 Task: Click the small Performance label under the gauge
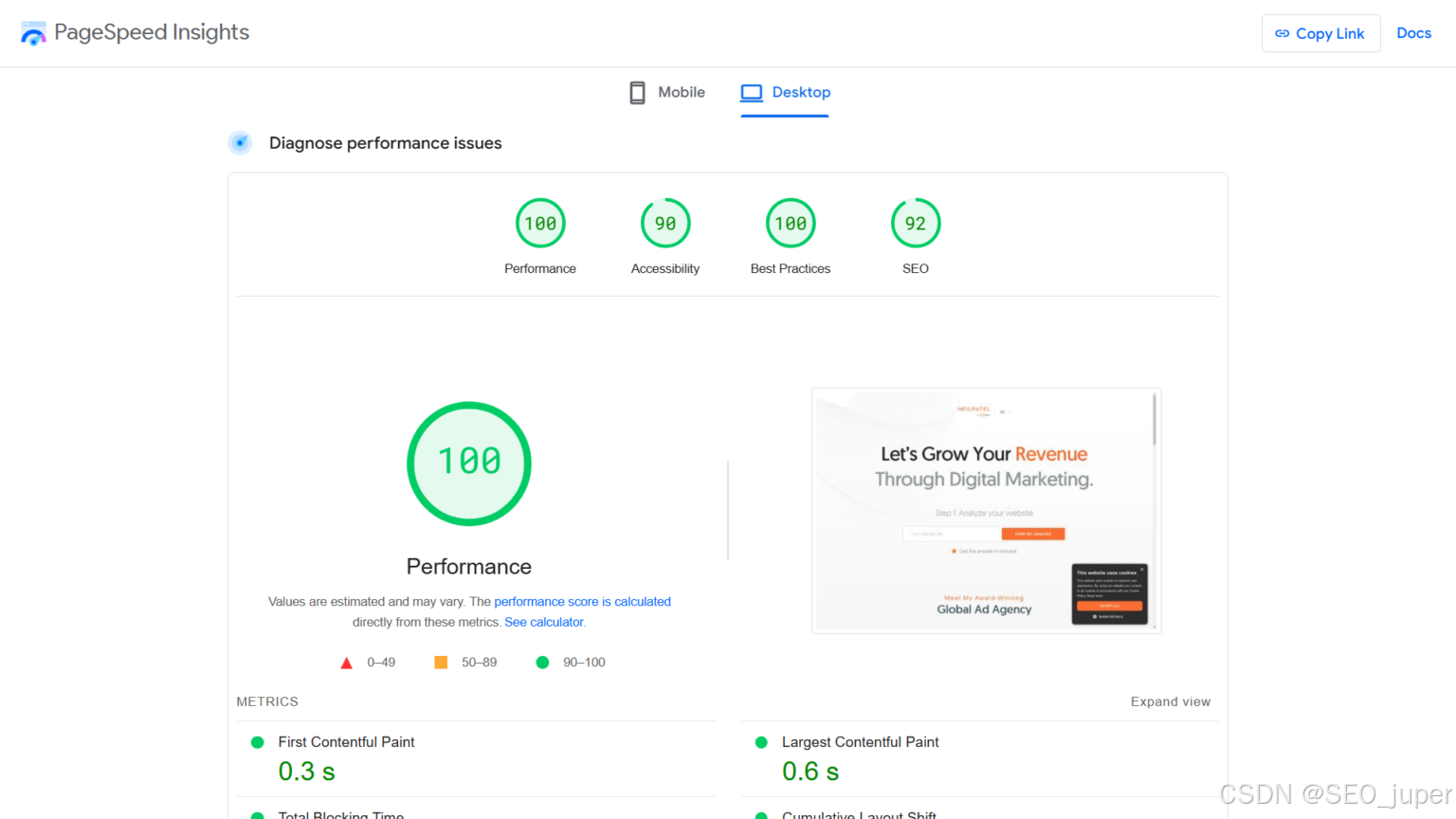pyautogui.click(x=540, y=268)
